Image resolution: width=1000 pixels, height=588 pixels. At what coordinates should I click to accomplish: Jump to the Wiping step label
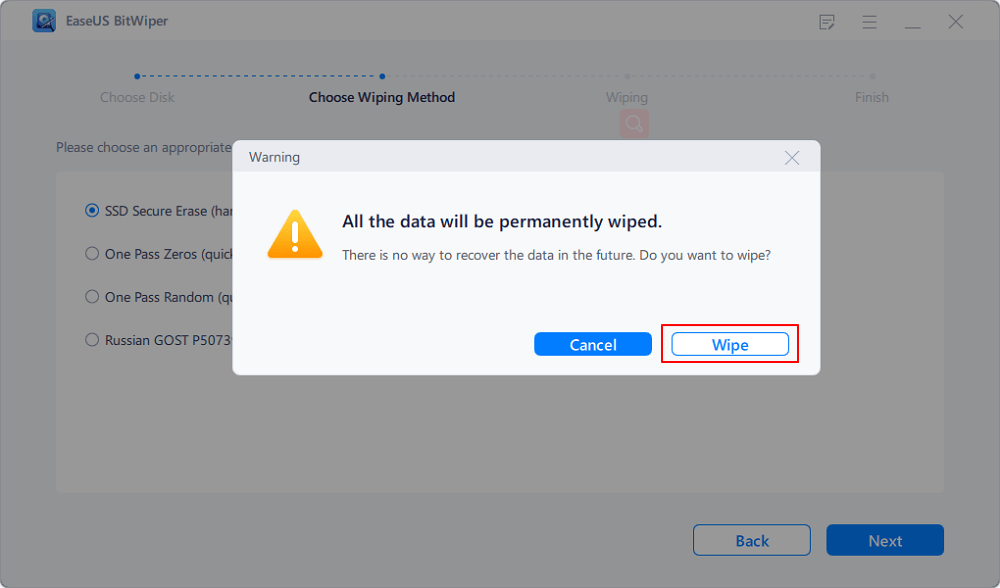[627, 97]
